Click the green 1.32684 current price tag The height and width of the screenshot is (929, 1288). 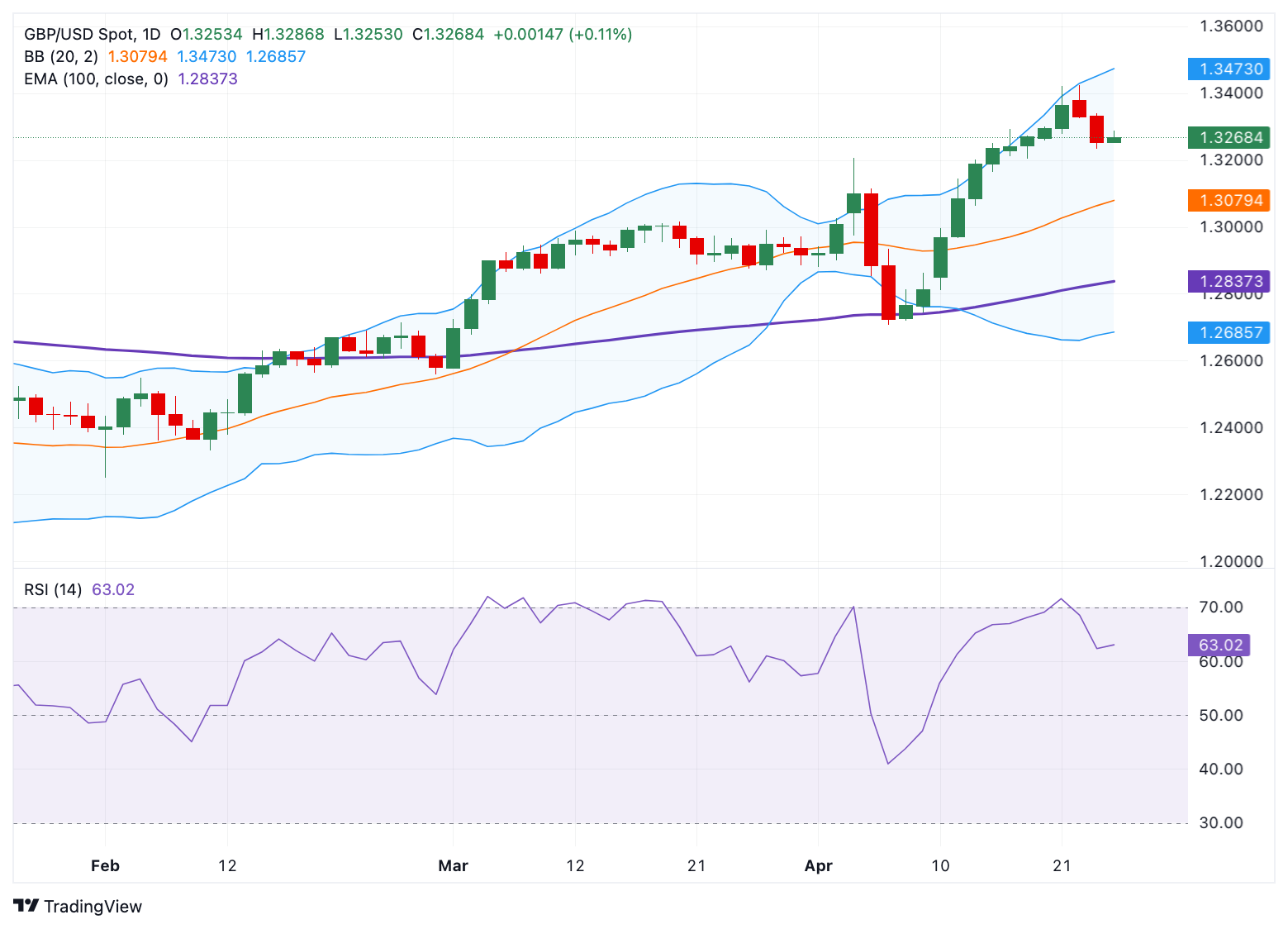[x=1229, y=138]
